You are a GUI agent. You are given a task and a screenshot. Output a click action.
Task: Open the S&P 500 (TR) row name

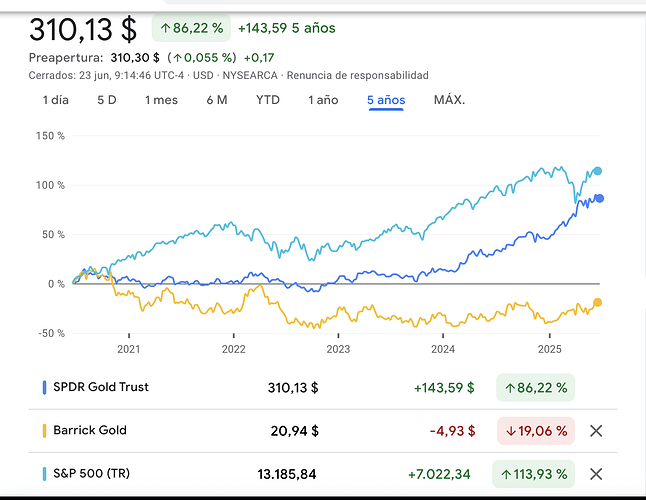[91, 474]
